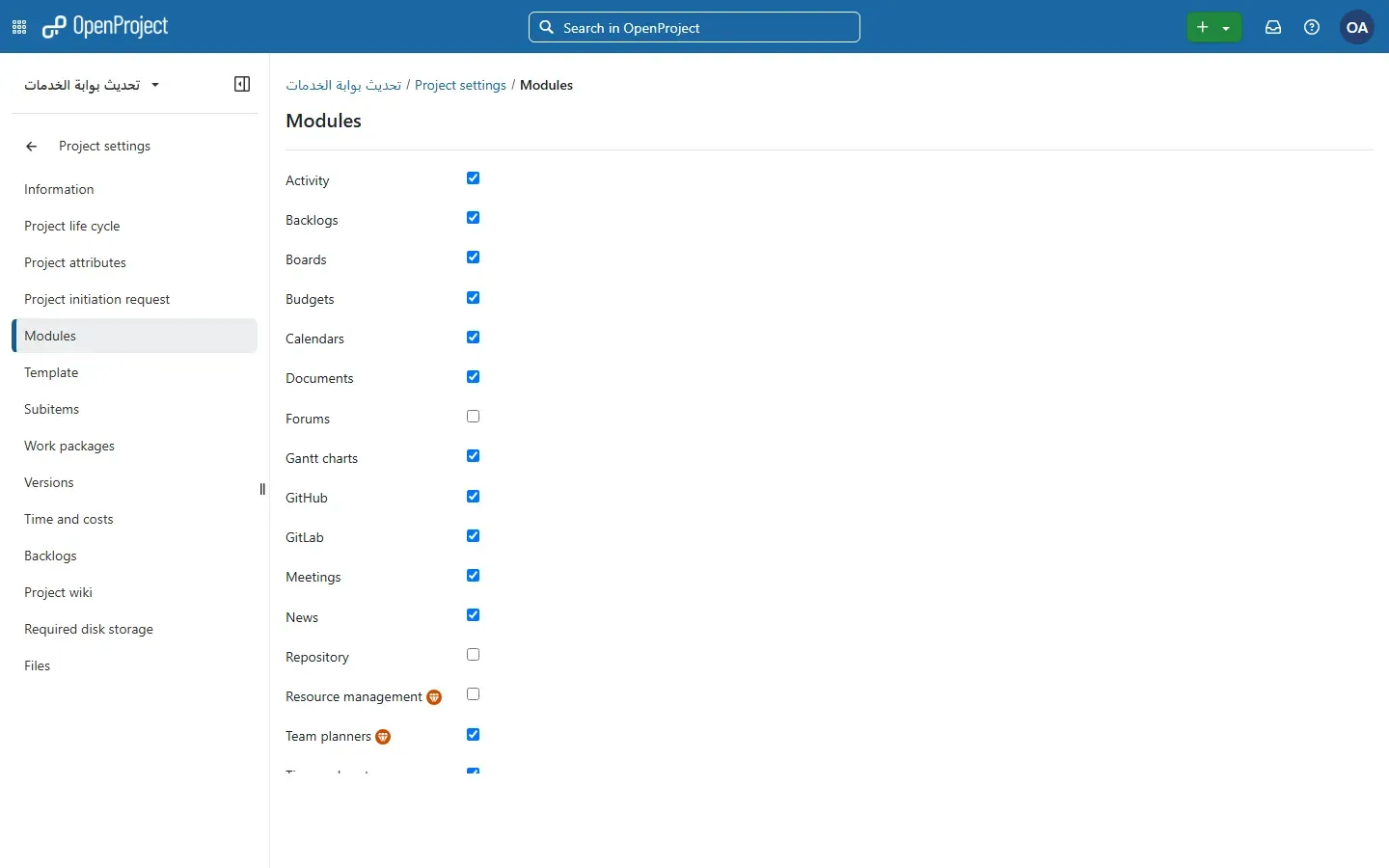This screenshot has width=1389, height=868.
Task: Open Required disk storage page
Action: pyautogui.click(x=135, y=629)
